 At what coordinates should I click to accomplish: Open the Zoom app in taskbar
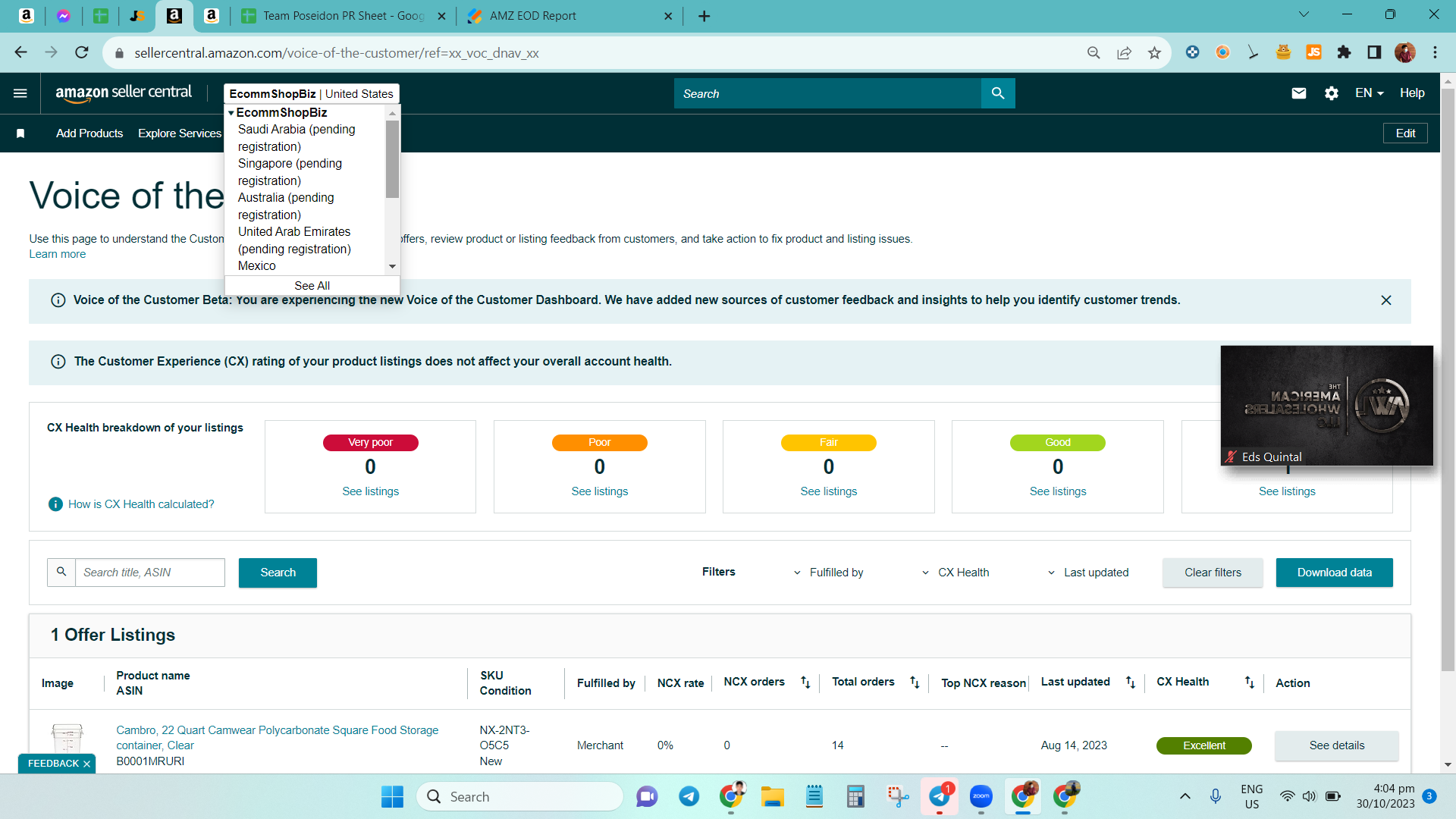coord(981,796)
